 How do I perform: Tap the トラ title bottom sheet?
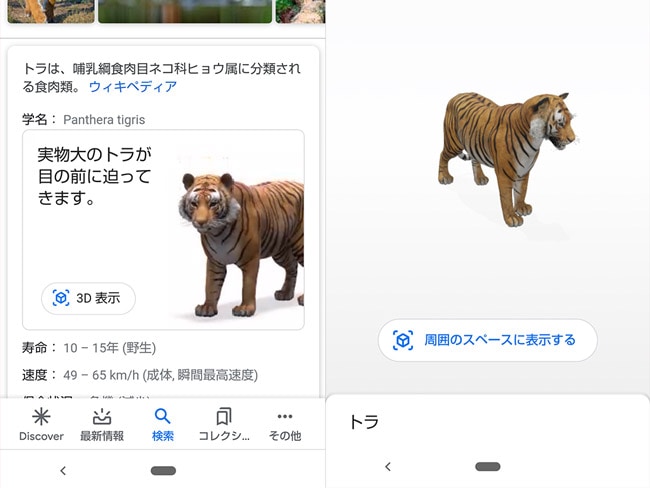point(364,422)
